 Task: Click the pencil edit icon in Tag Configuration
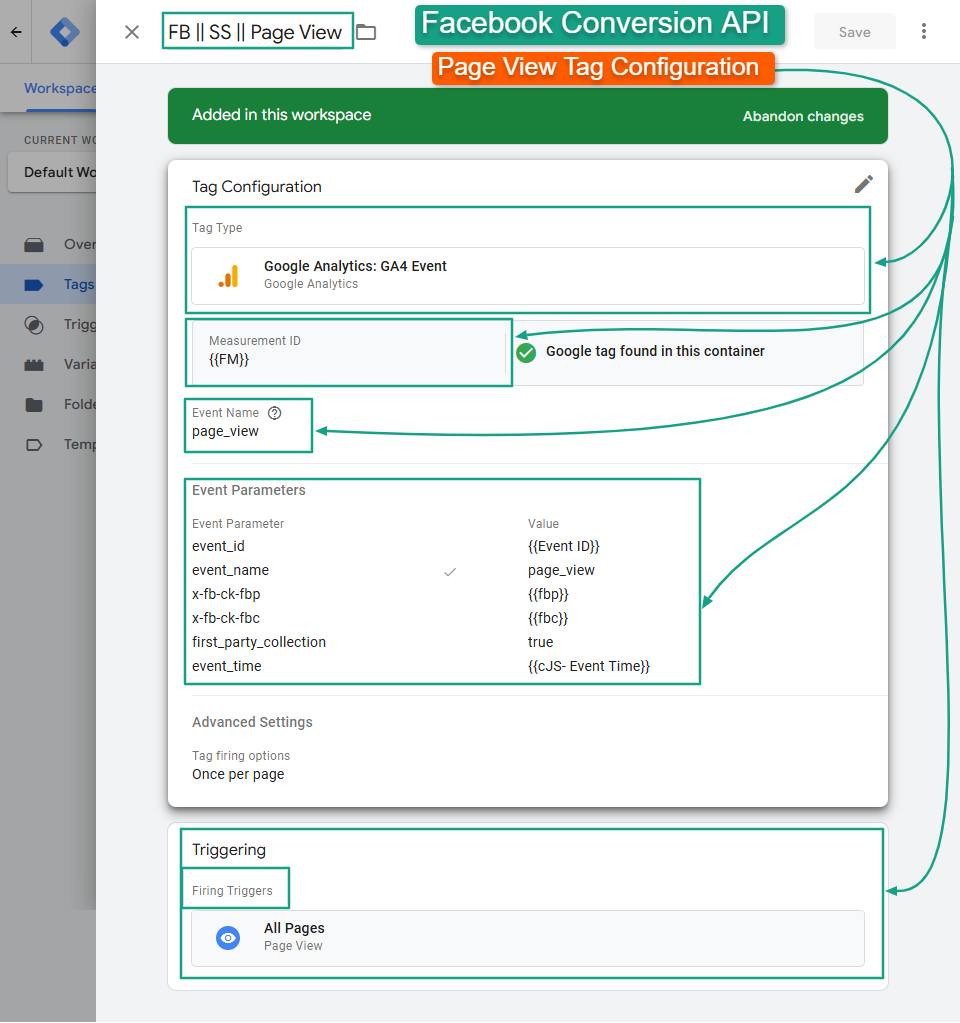(x=863, y=185)
